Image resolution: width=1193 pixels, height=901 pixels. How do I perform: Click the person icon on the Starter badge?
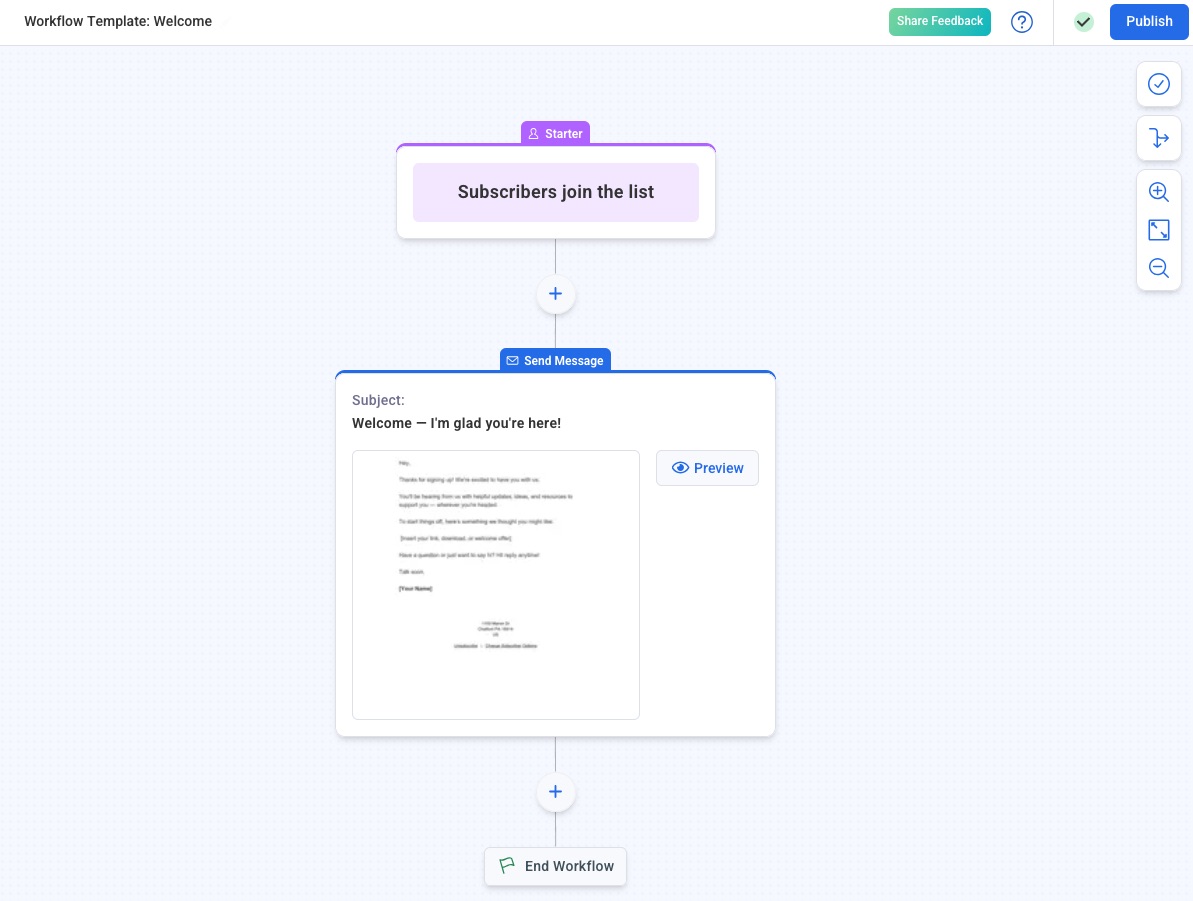click(534, 133)
